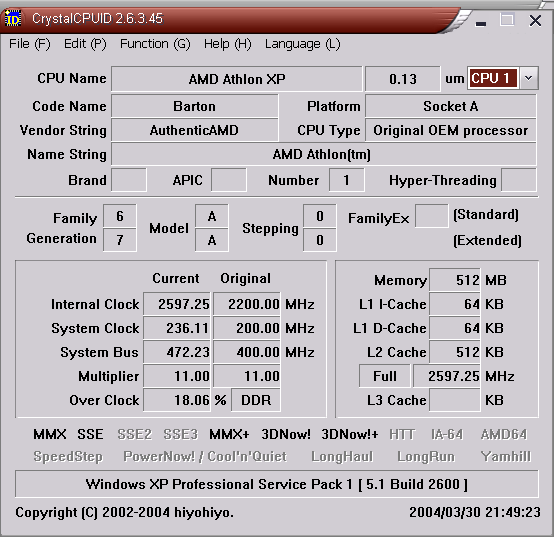Click current System Bus 472.23
Image resolution: width=554 pixels, height=537 pixels.
[177, 352]
